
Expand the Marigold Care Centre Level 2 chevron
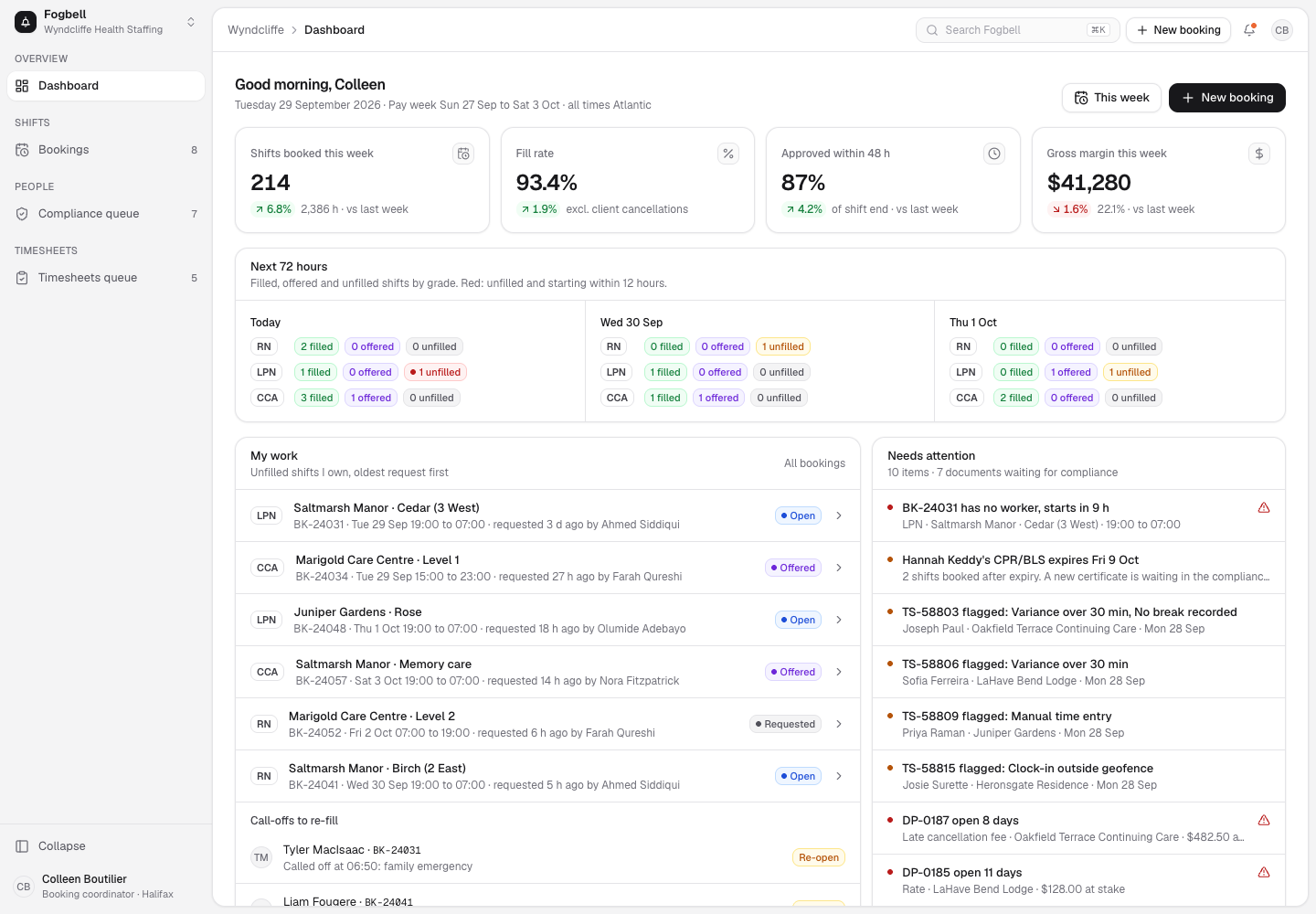[x=839, y=724]
